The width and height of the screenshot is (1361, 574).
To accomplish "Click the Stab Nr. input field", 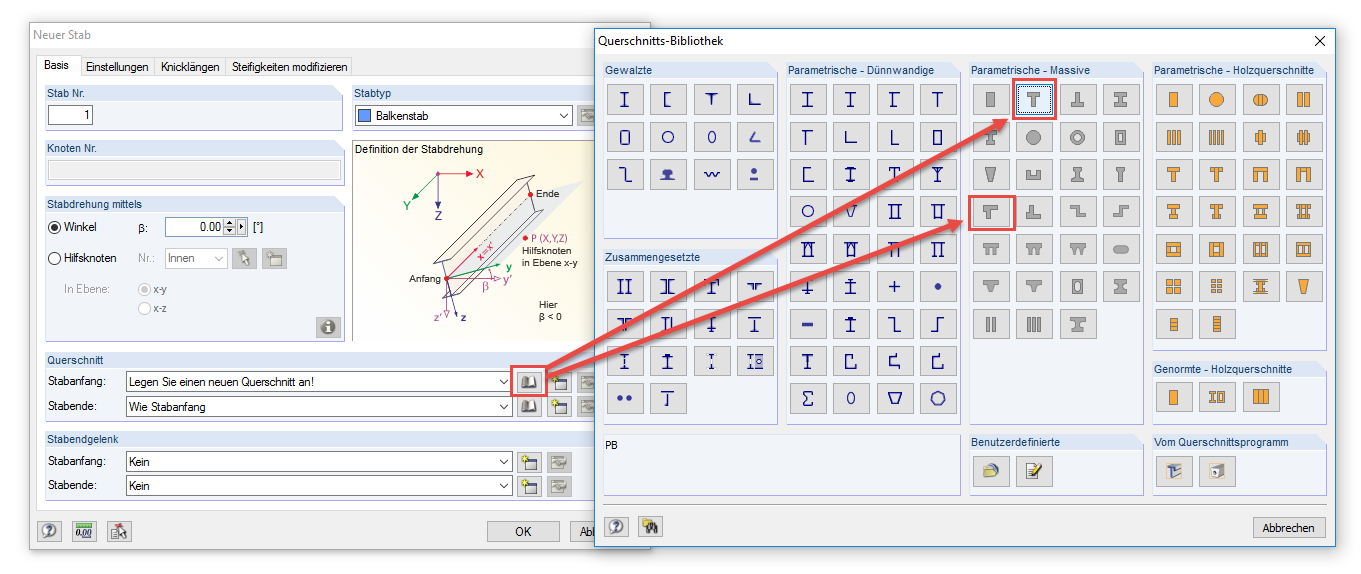I will coord(70,116).
